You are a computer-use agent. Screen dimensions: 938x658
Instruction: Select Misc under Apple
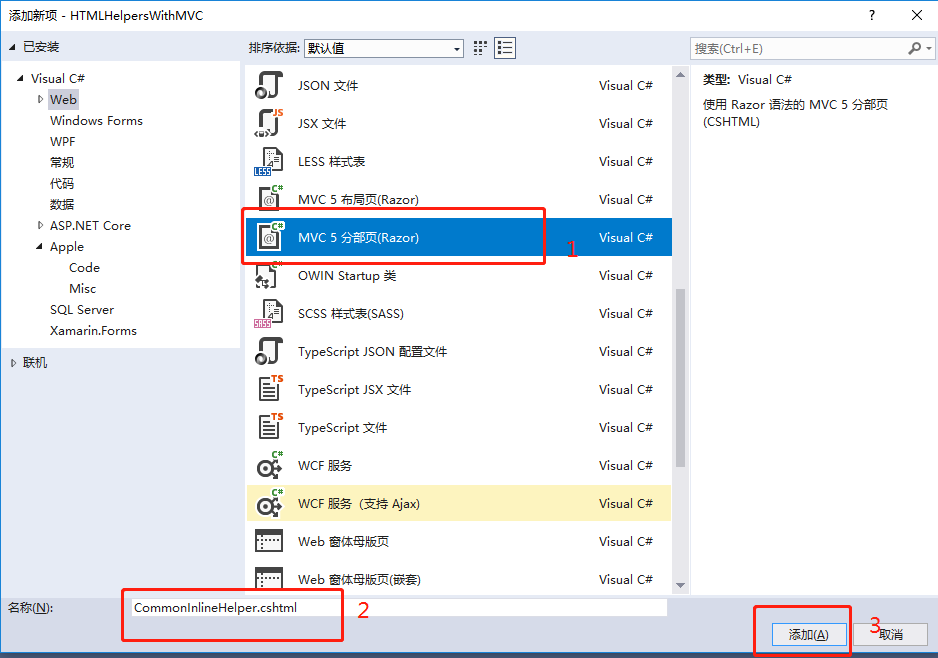(x=83, y=288)
